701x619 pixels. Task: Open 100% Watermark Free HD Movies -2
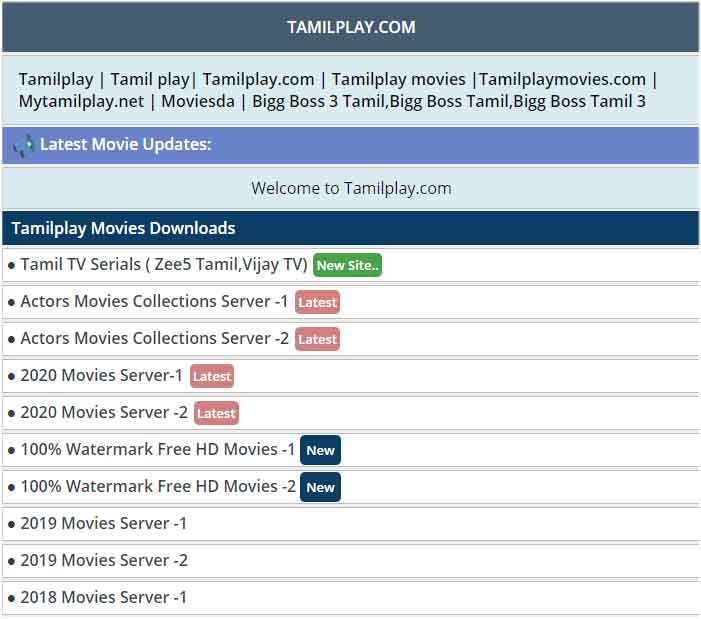tap(158, 486)
